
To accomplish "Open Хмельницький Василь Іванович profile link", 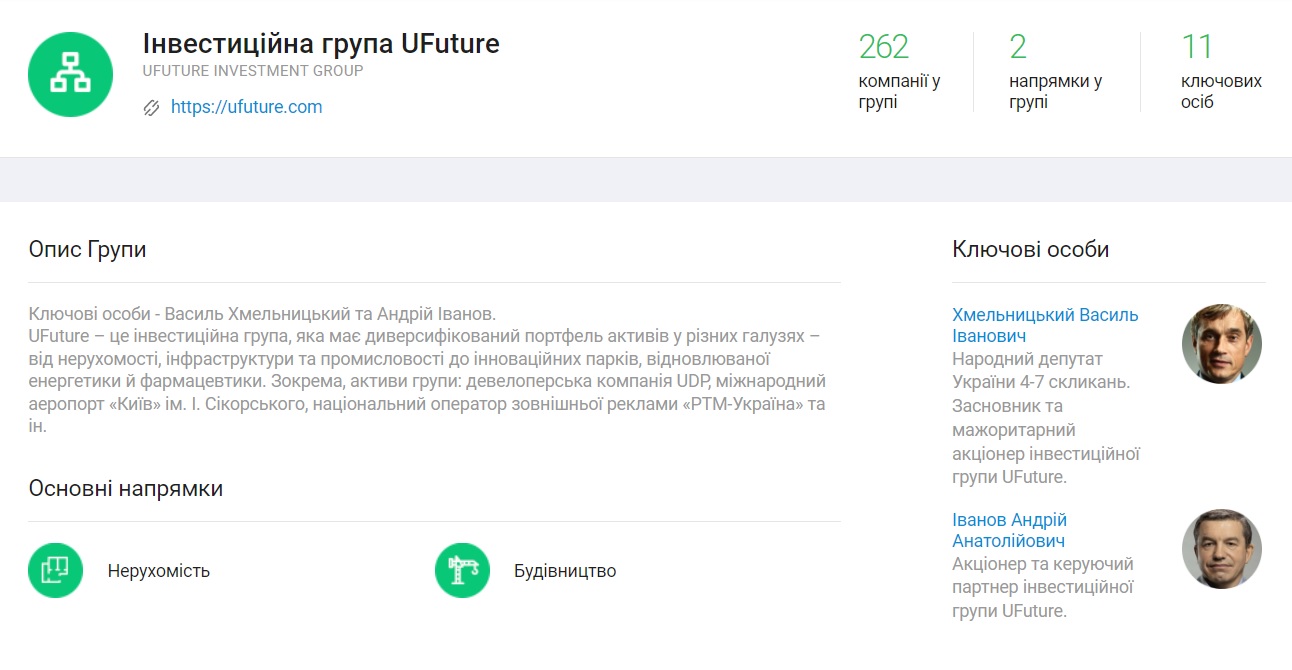I will 1045,326.
